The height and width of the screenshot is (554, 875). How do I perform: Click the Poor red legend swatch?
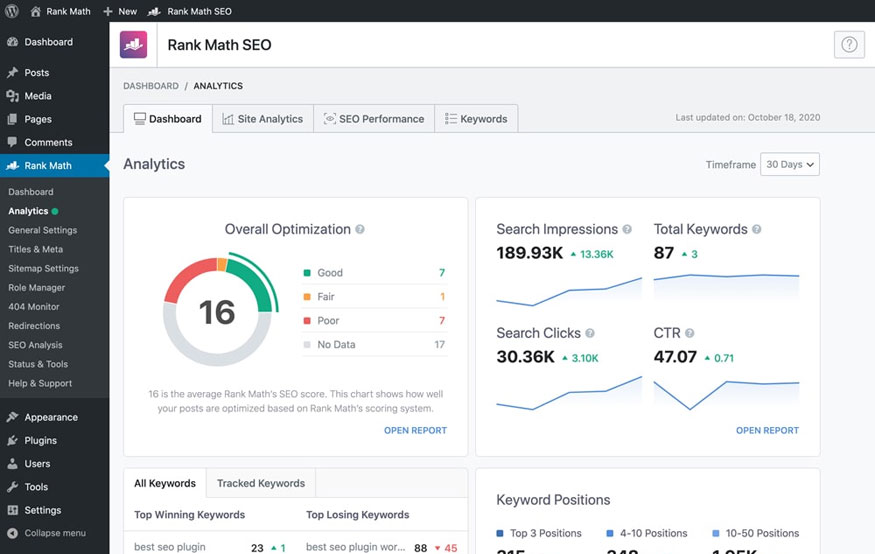[x=307, y=321]
